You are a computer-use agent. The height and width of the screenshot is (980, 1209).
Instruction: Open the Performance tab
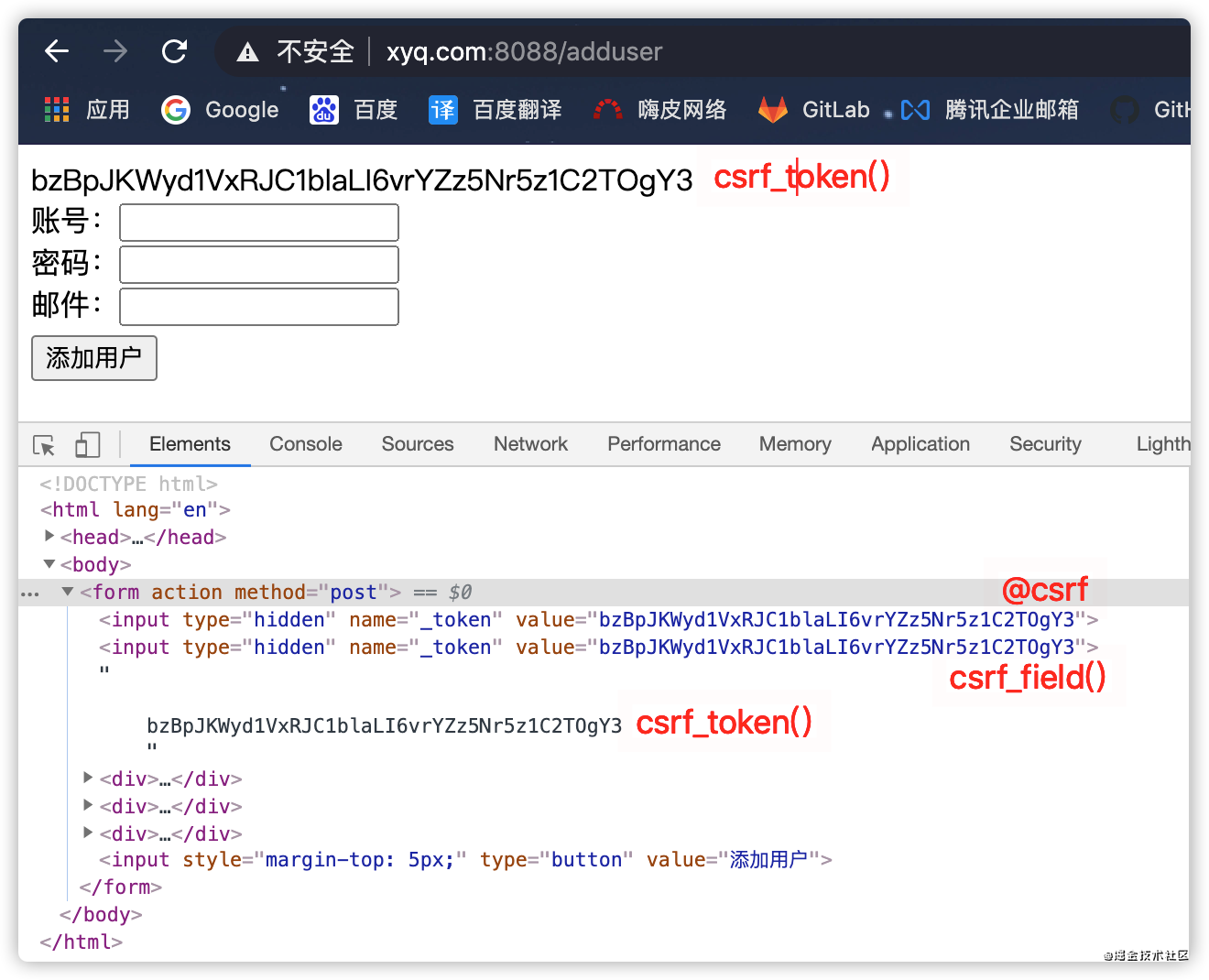coord(664,444)
